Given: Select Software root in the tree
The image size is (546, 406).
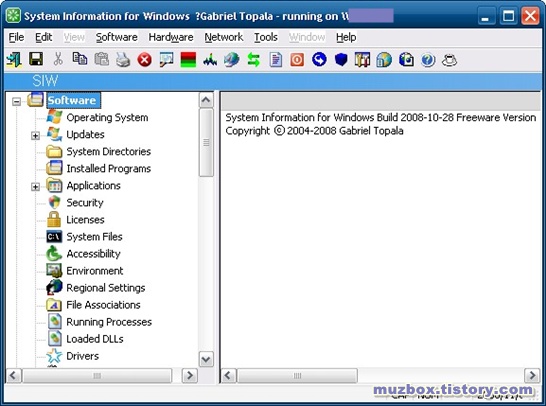Looking at the screenshot, I should pyautogui.click(x=72, y=100).
